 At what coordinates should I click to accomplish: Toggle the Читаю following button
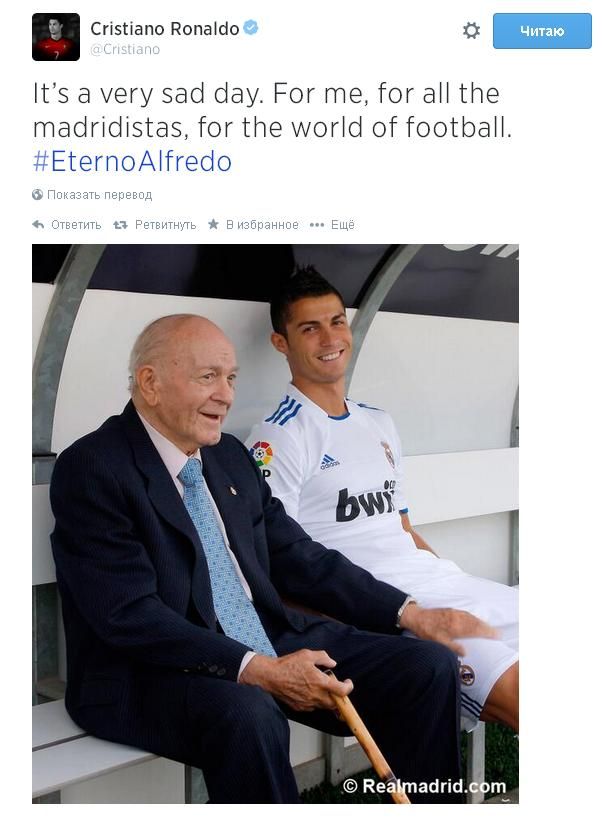[542, 31]
